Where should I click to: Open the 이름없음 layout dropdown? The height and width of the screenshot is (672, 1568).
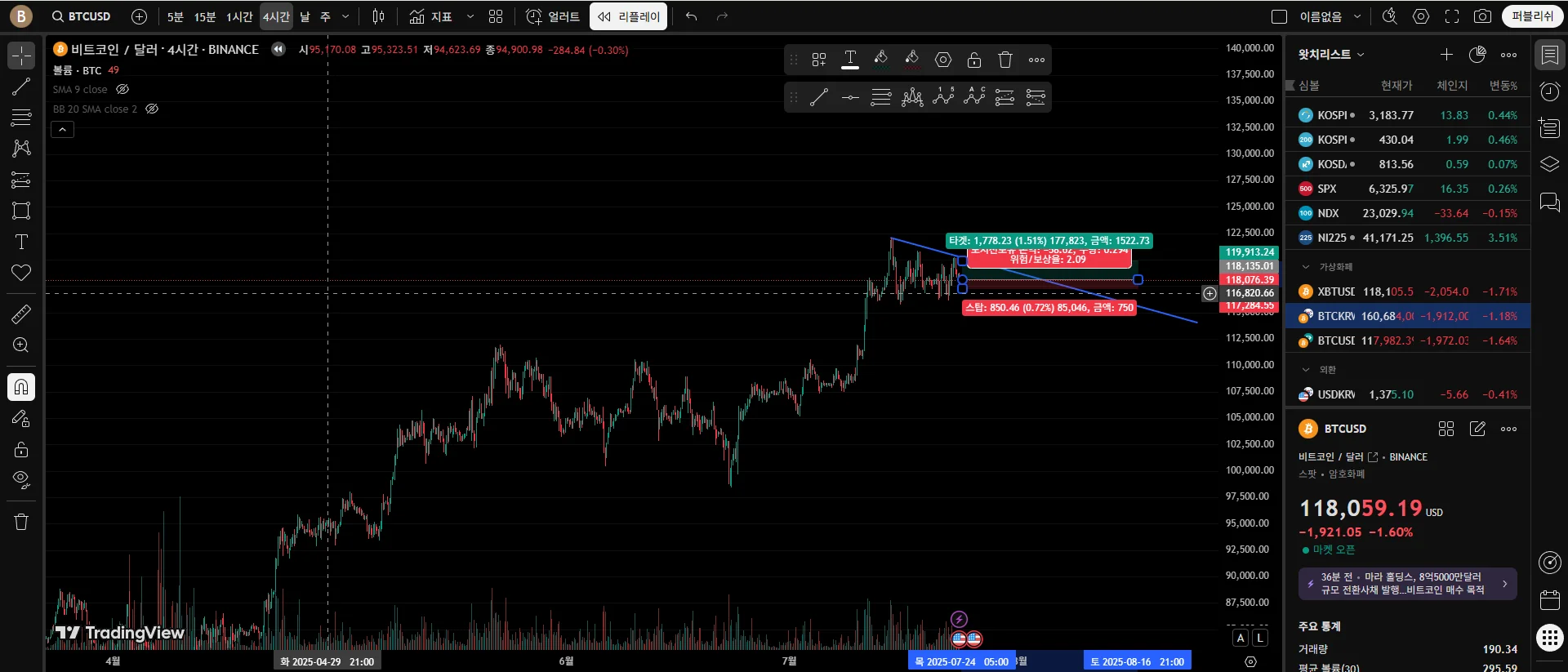pyautogui.click(x=1331, y=16)
